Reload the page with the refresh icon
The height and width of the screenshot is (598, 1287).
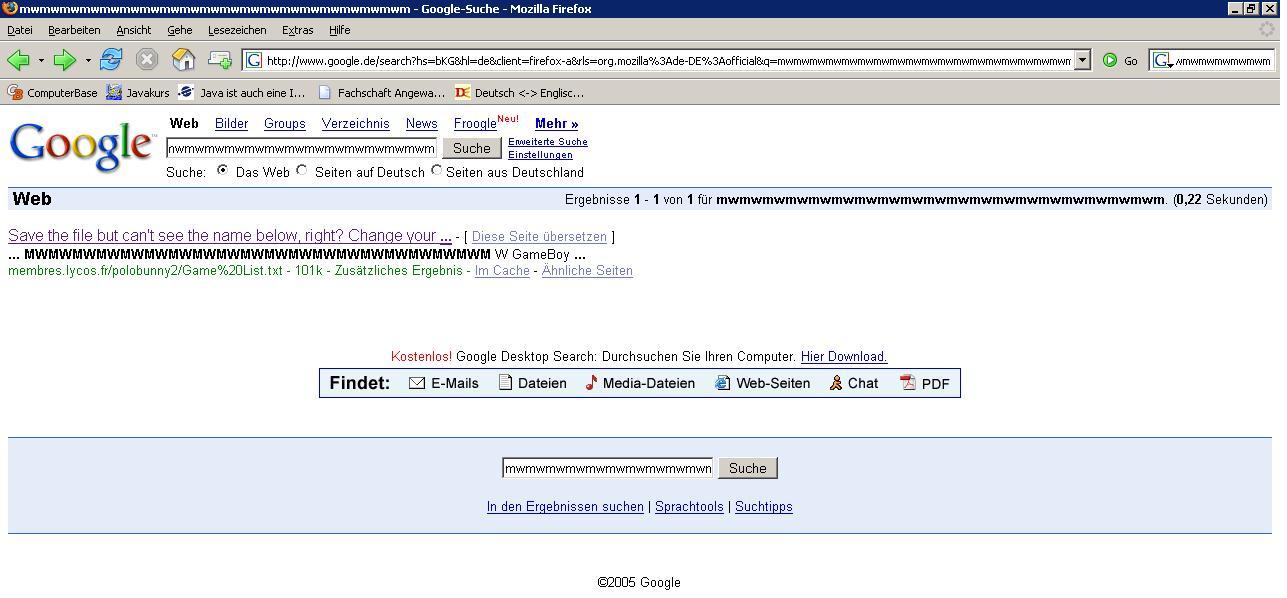(x=110, y=60)
